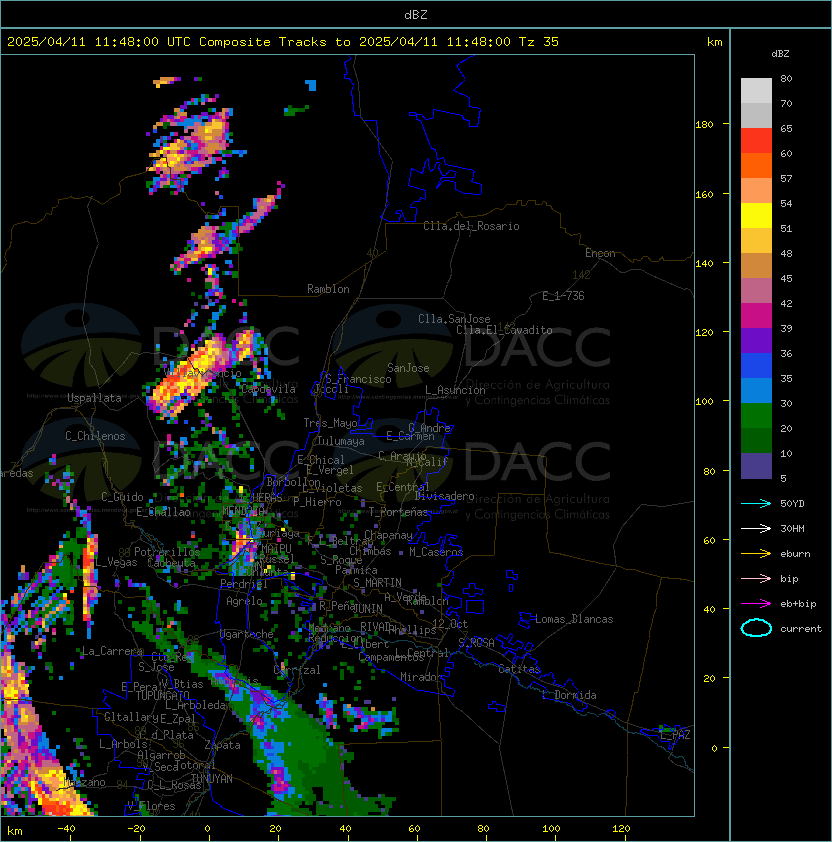This screenshot has width=832, height=842.
Task: Choose the light blue 35–30 dBZ legend swatch
Action: click(x=756, y=390)
